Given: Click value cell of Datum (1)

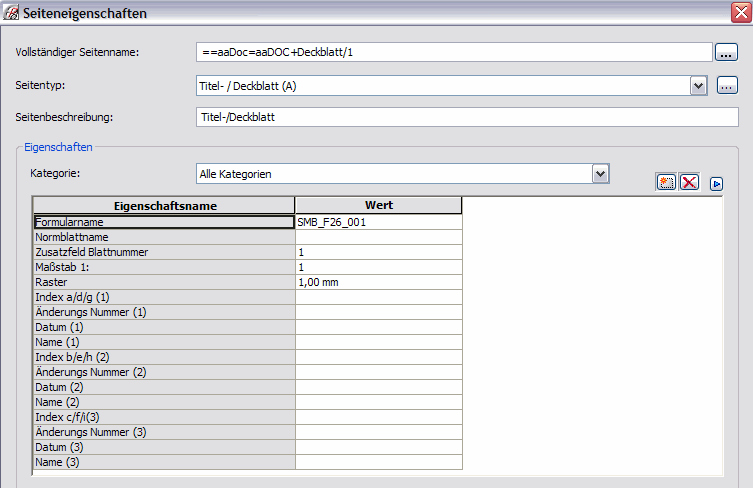Looking at the screenshot, I should [x=378, y=327].
